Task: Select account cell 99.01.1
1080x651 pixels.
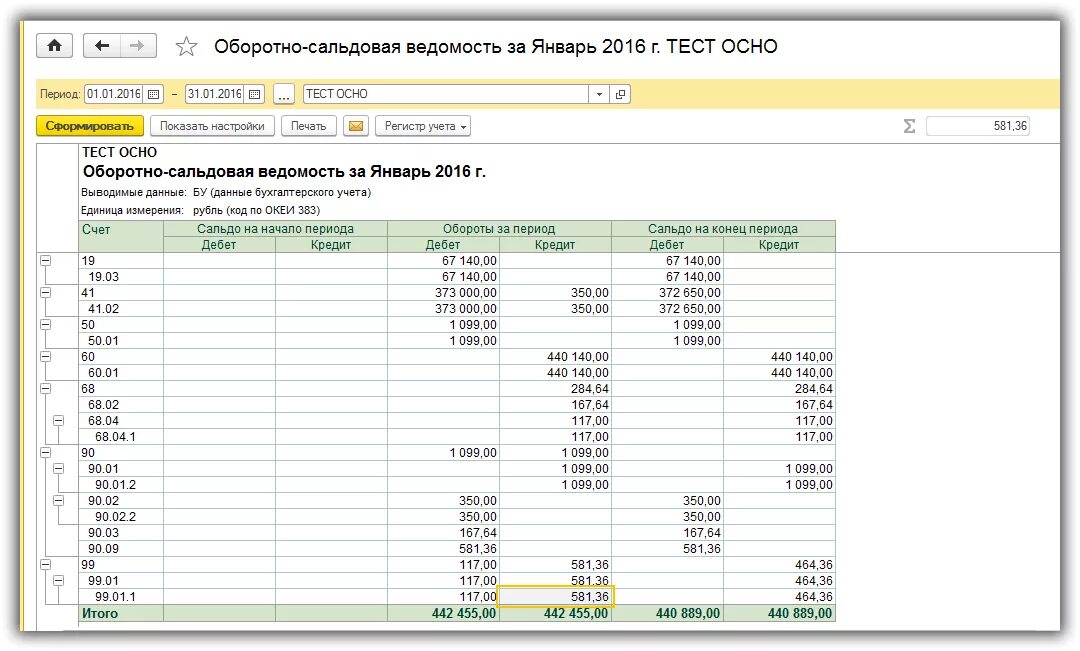Action: click(121, 597)
